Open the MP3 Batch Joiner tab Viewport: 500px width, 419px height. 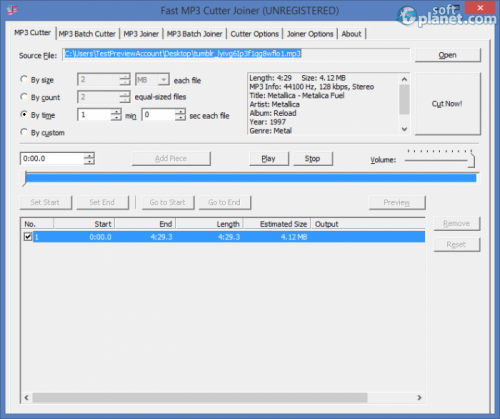pos(194,34)
